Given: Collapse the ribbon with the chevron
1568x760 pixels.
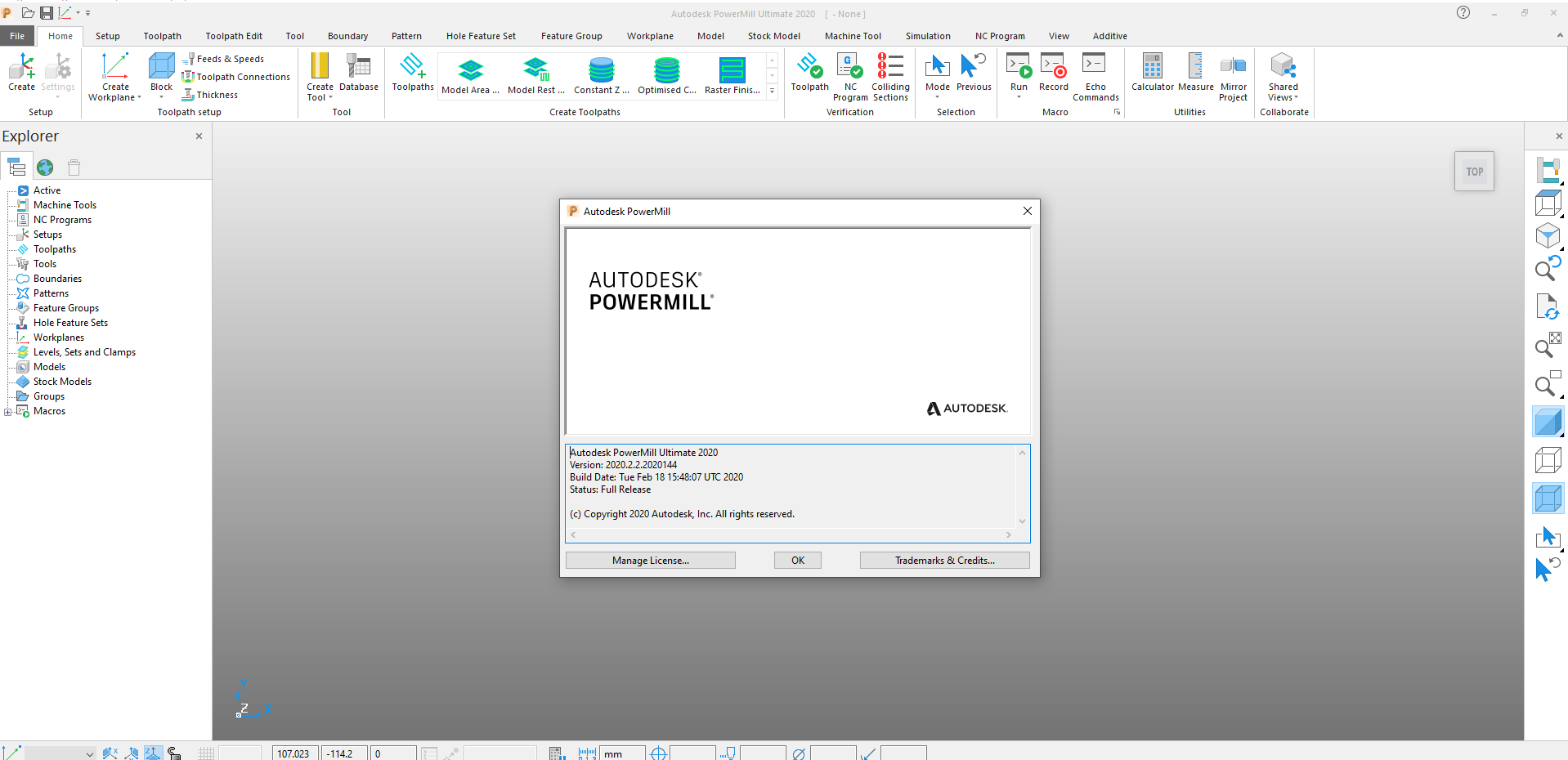Looking at the screenshot, I should (x=1560, y=36).
